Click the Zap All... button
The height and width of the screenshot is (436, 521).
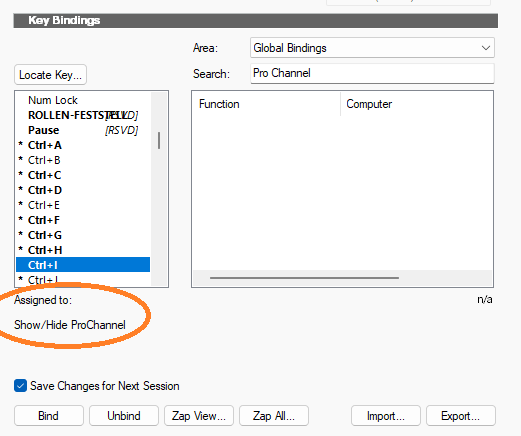(274, 416)
